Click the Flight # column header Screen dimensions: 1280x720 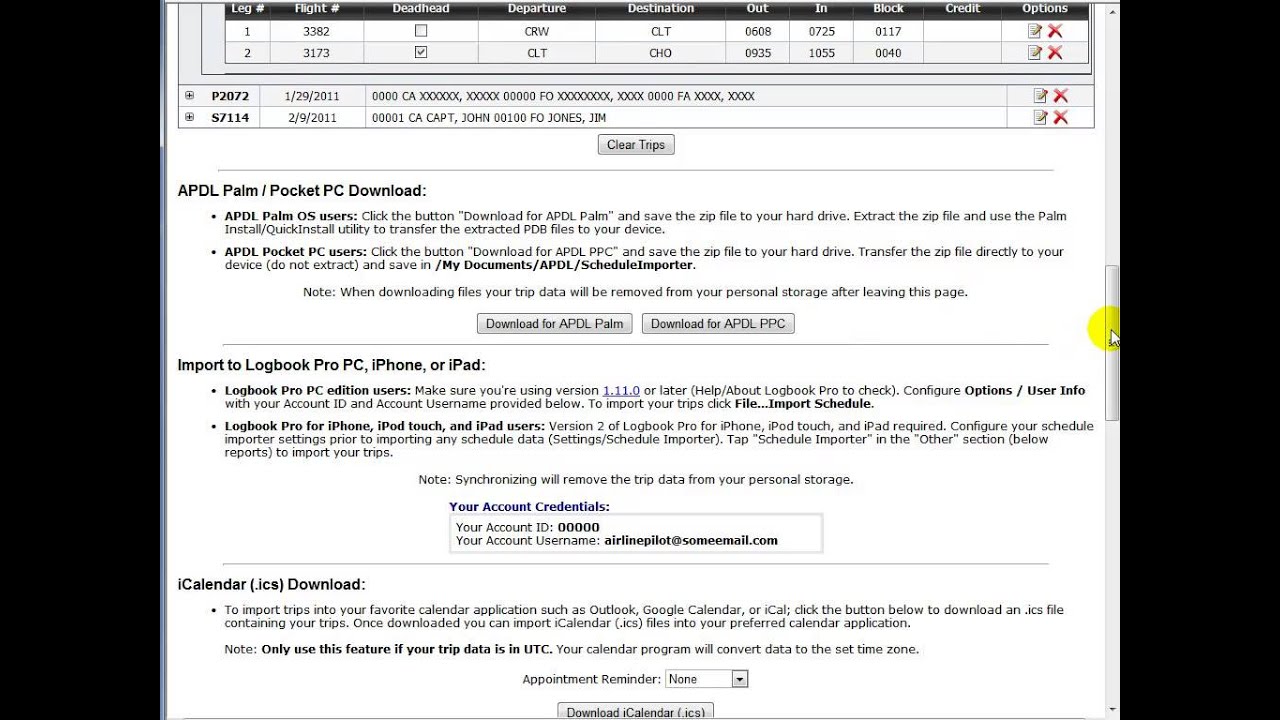[317, 8]
